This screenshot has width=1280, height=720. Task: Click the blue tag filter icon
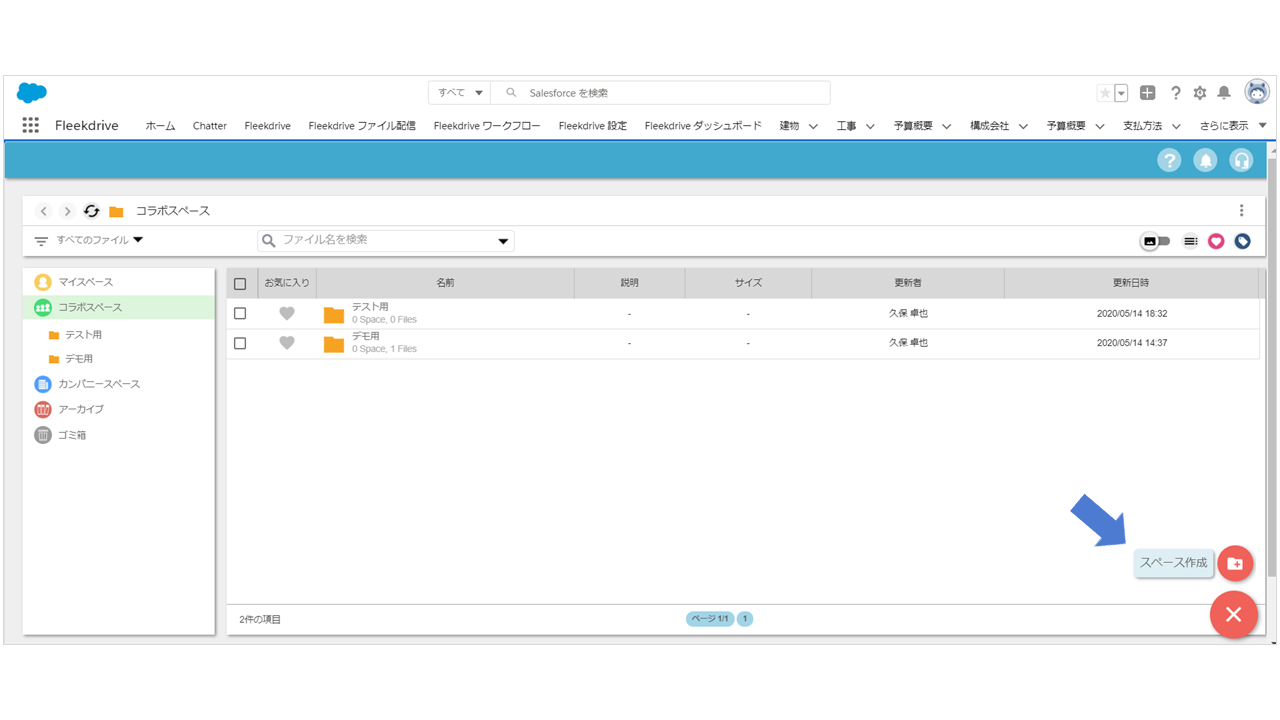(x=1242, y=241)
